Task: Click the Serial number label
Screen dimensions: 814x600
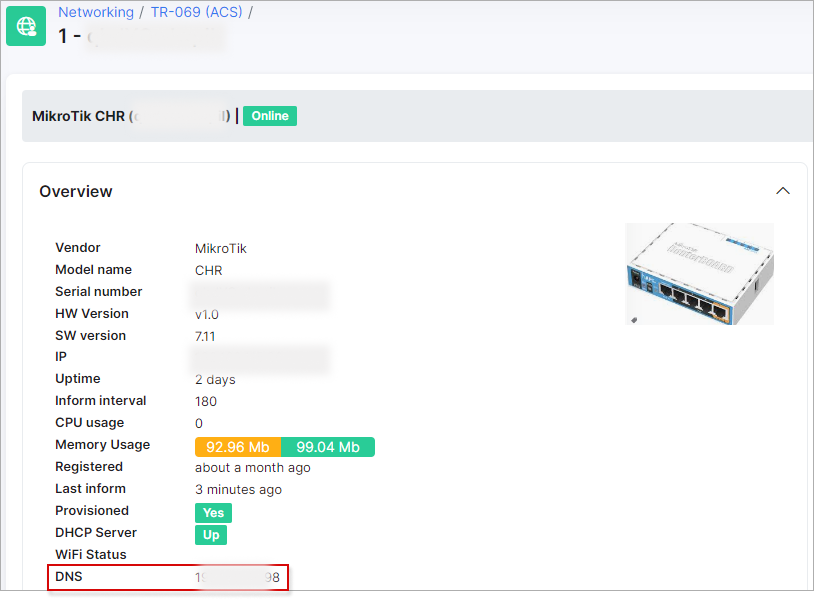Action: [x=99, y=292]
